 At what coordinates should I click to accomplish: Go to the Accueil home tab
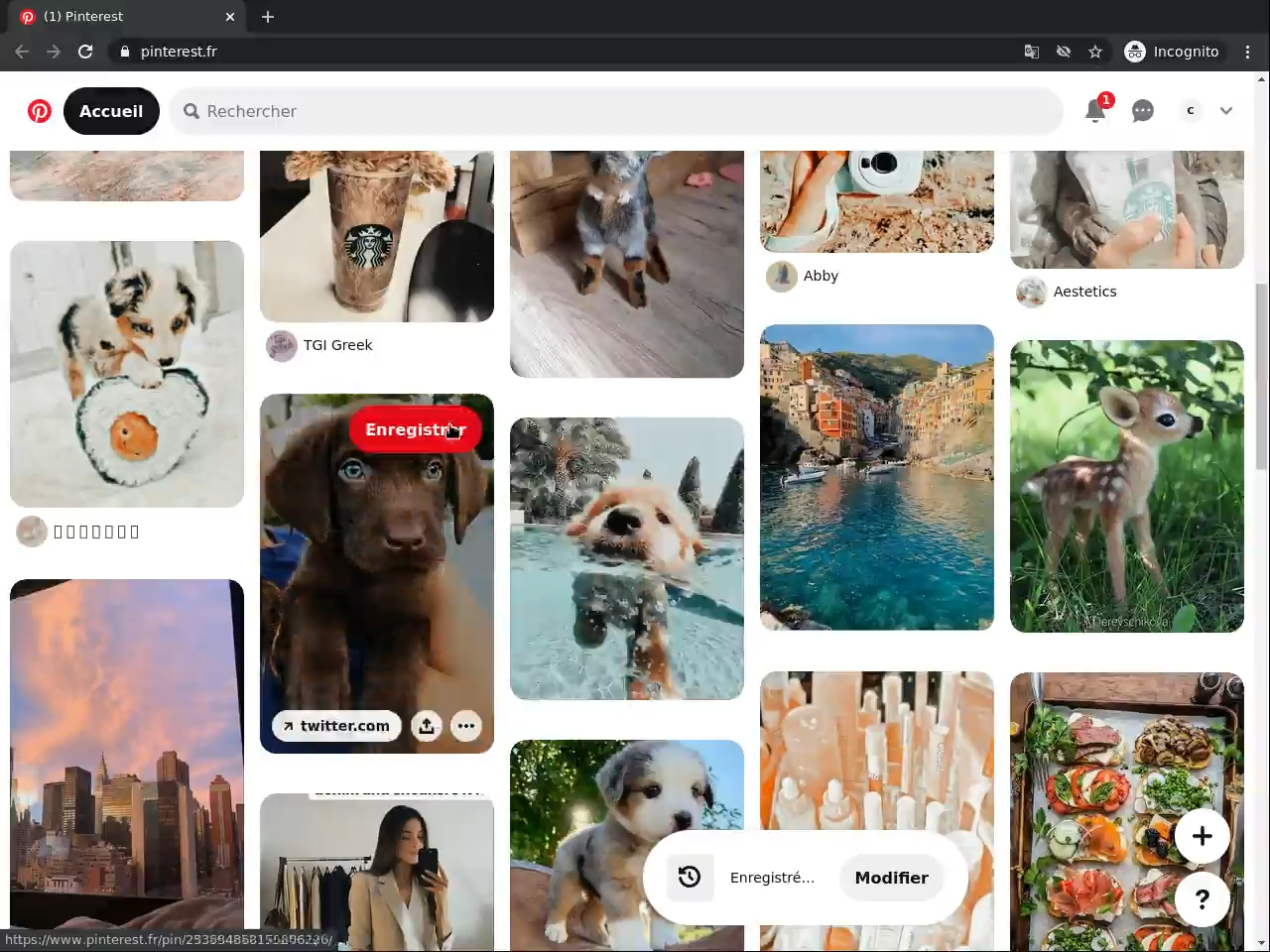point(111,111)
